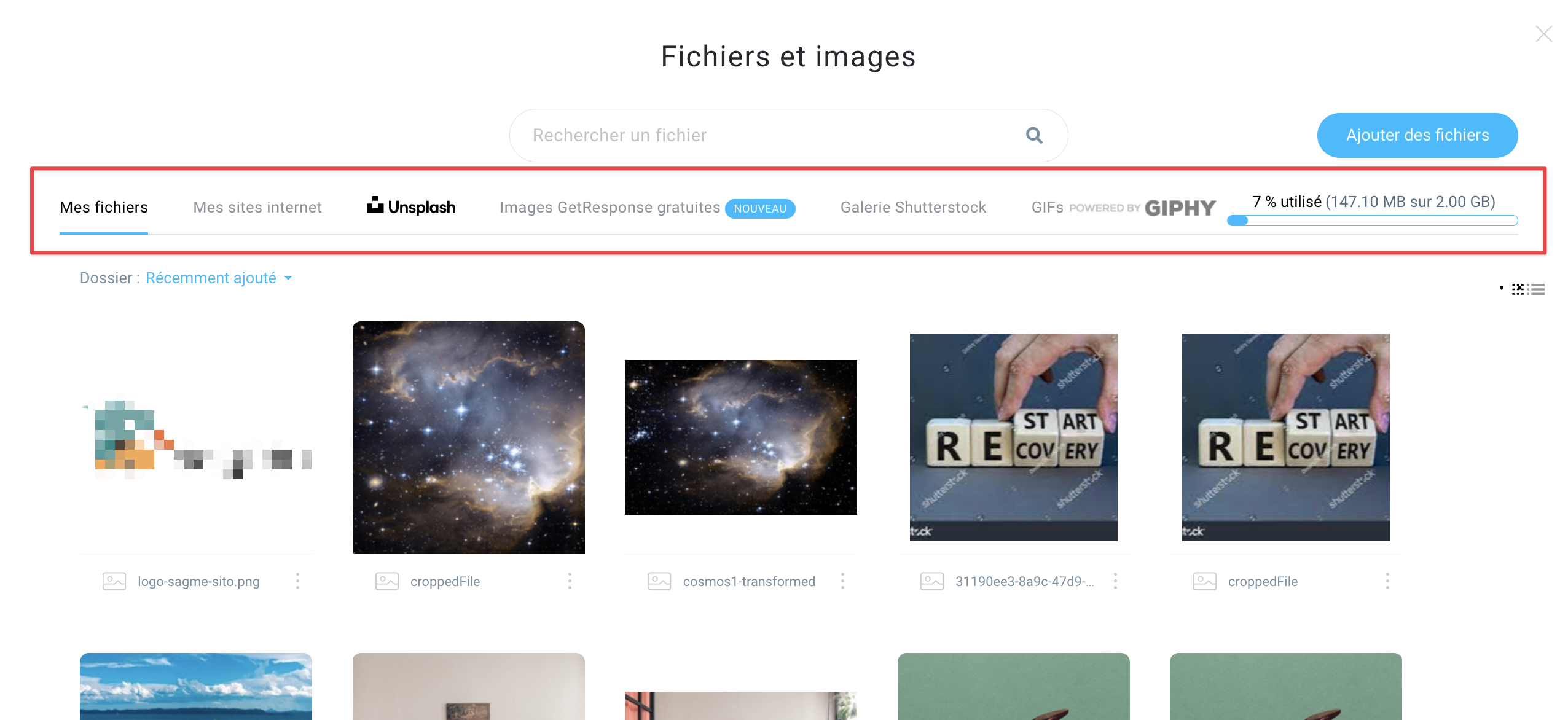This screenshot has width=1568, height=720.
Task: Open three-dot menu for last croppedFile
Action: (x=1387, y=581)
